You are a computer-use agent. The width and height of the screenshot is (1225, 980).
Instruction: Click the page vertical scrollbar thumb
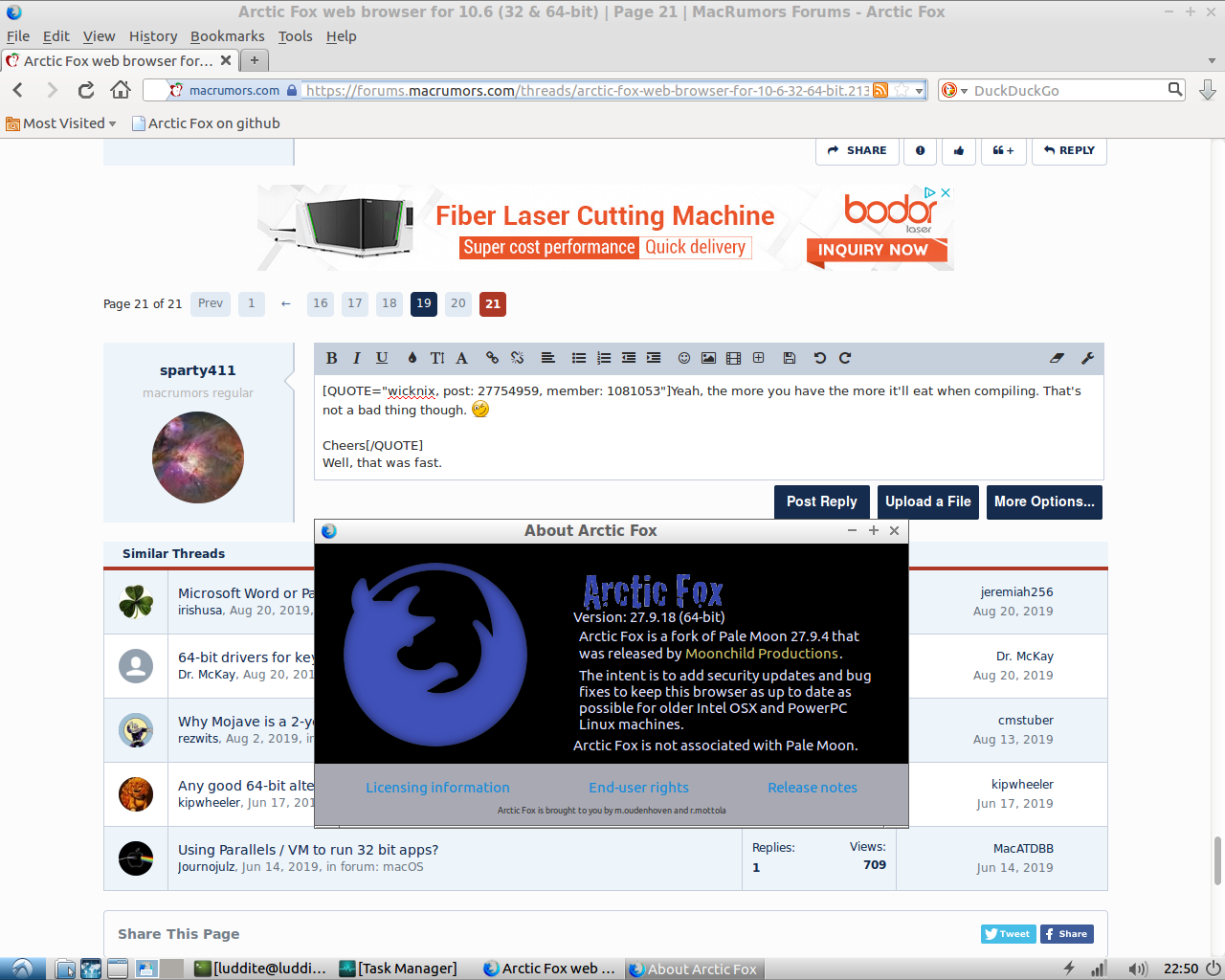tap(1217, 860)
